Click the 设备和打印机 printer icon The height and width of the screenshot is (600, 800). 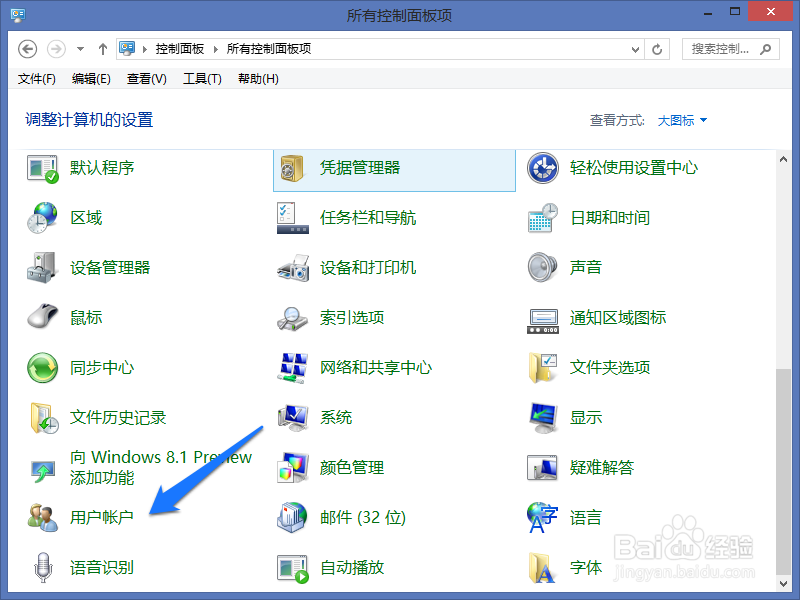click(293, 268)
